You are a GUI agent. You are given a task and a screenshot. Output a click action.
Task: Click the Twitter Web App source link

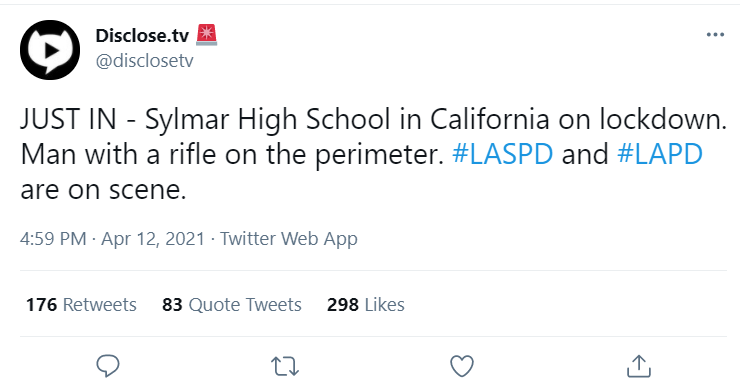click(x=289, y=239)
